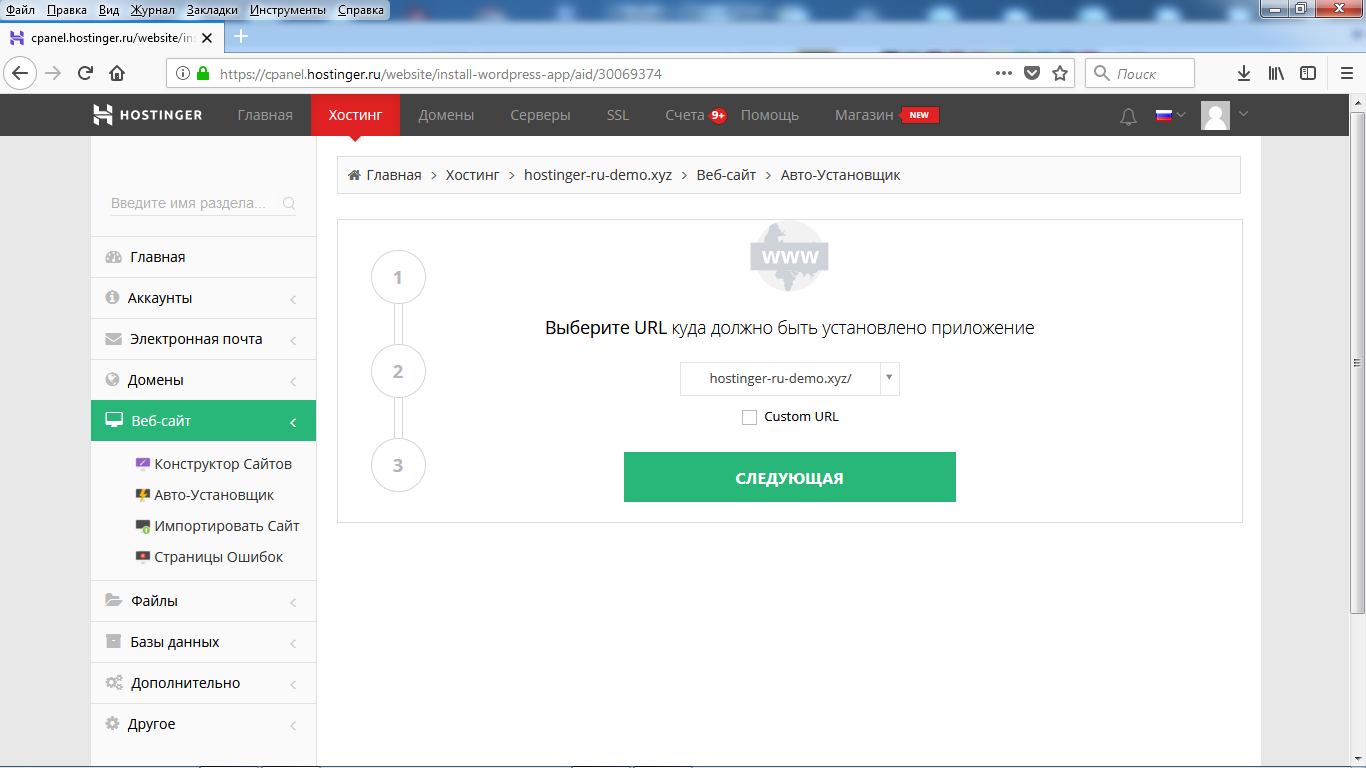Click the Hostinger logo
Screen dimensions: 1366x768
(x=147, y=115)
